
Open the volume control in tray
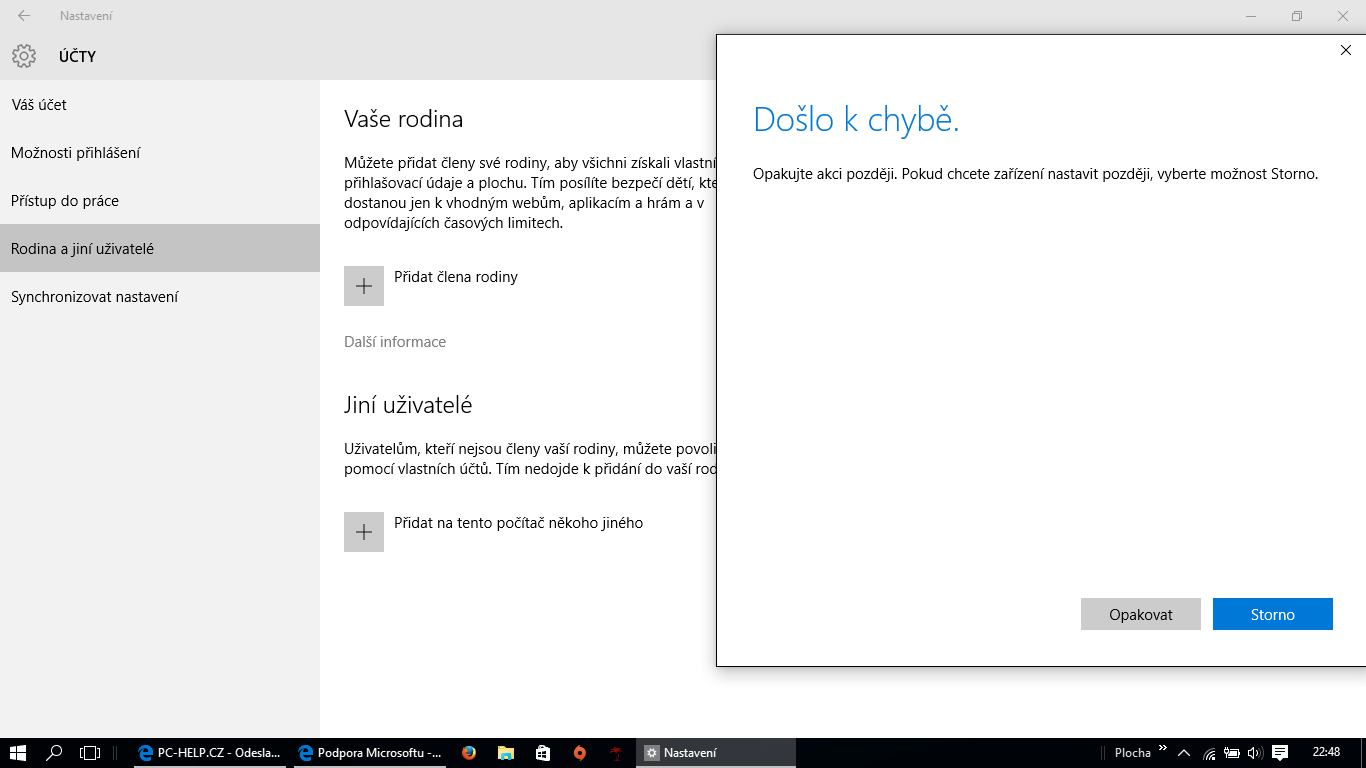pos(1255,753)
